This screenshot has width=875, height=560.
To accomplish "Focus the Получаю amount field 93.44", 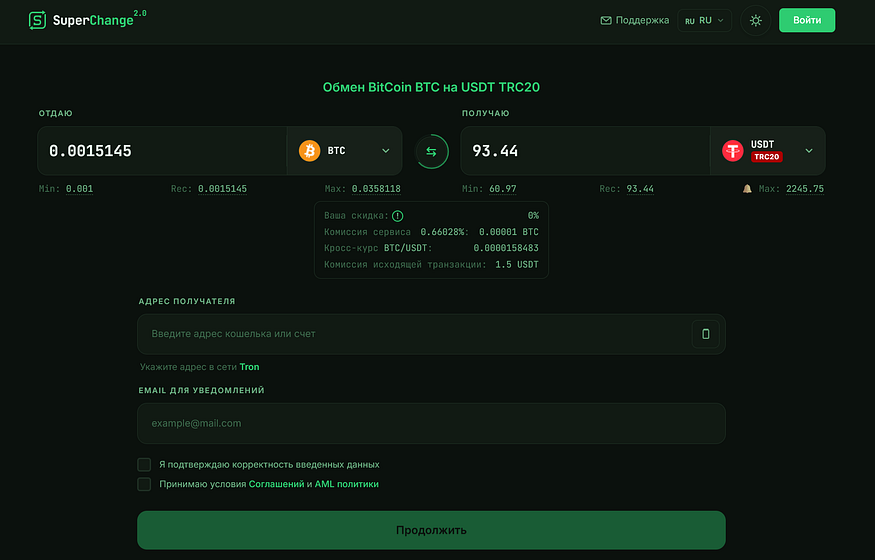I will [585, 151].
